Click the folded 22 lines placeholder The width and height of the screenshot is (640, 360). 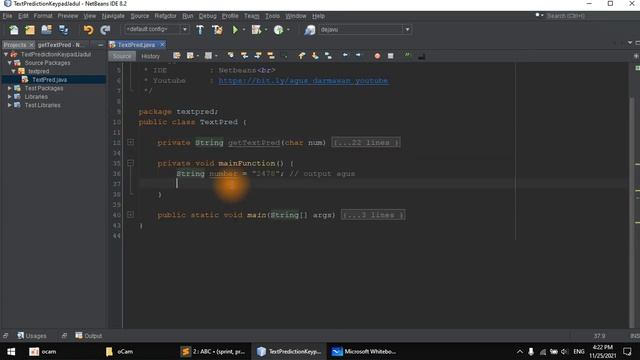[x=366, y=142]
